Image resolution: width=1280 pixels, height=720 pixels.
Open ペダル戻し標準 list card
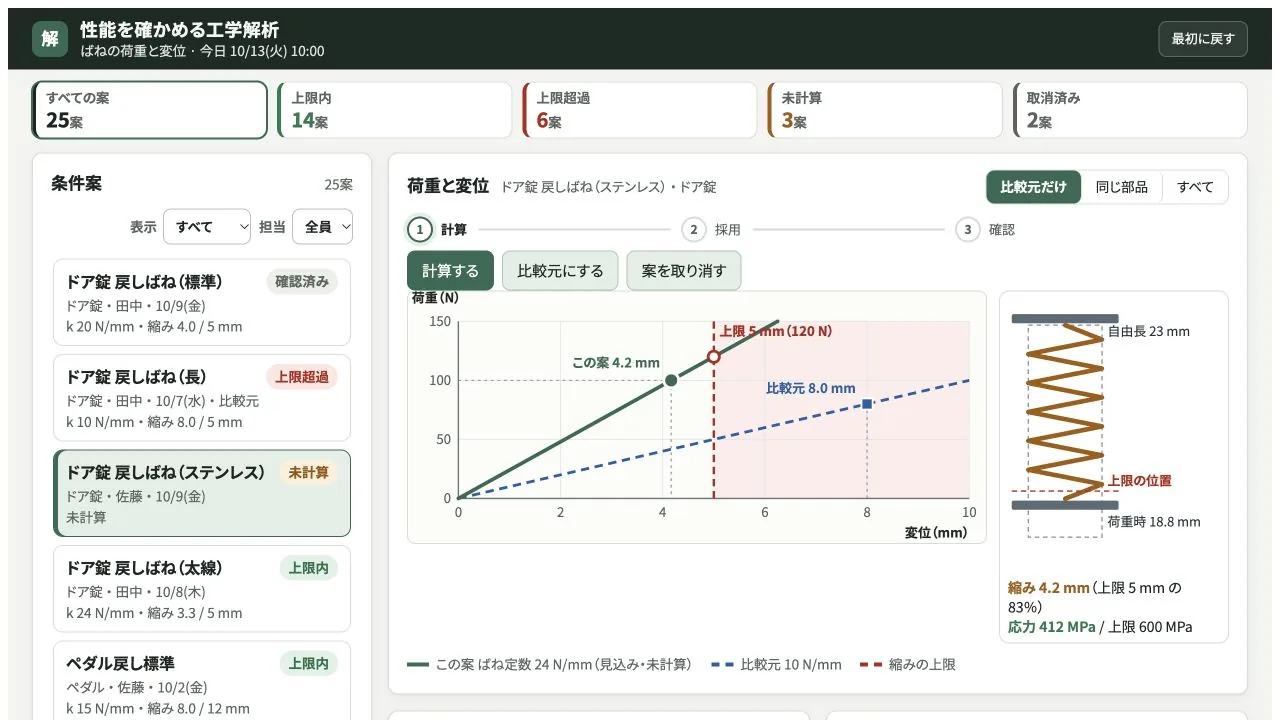202,680
